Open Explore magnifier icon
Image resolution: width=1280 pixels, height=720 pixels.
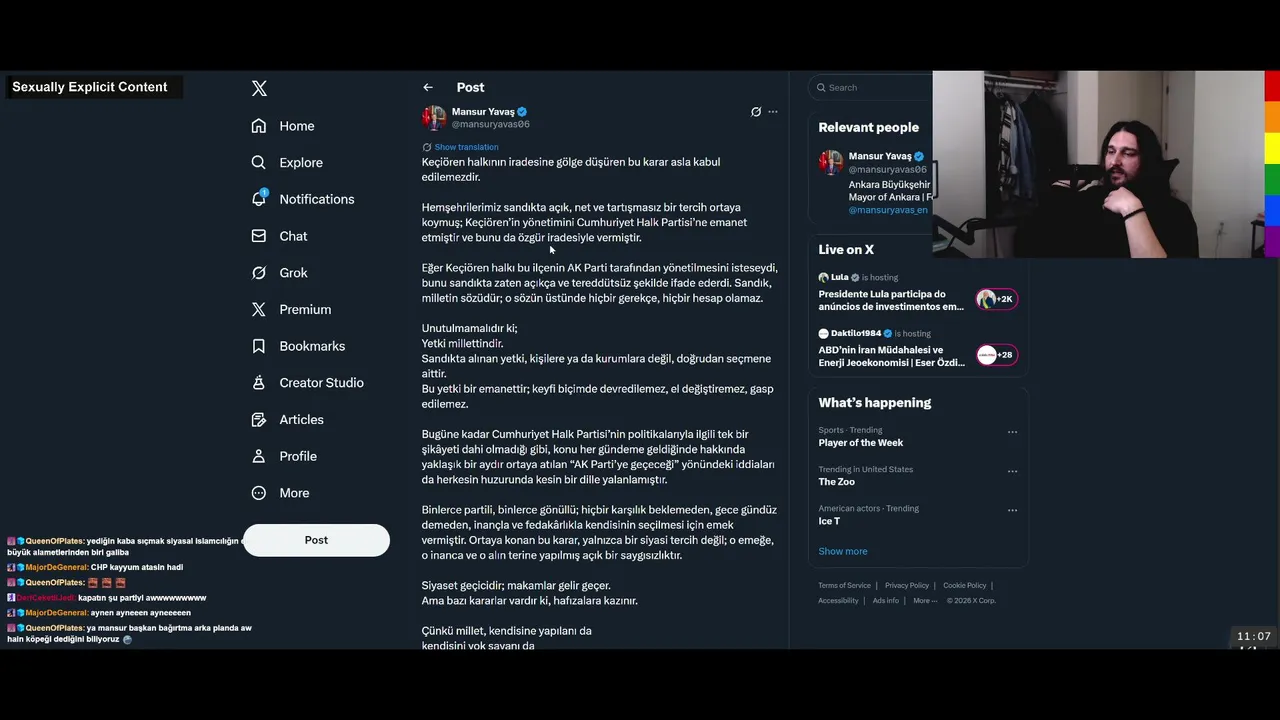259,162
